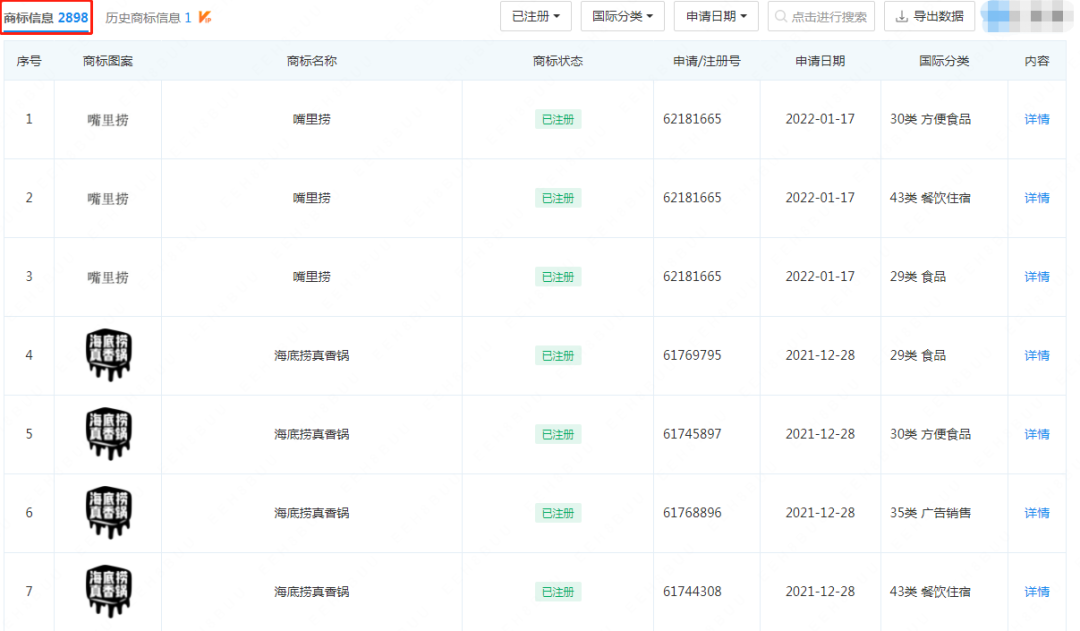Click the 商标名称 column header
Viewport: 1080px width, 631px height.
[311, 61]
